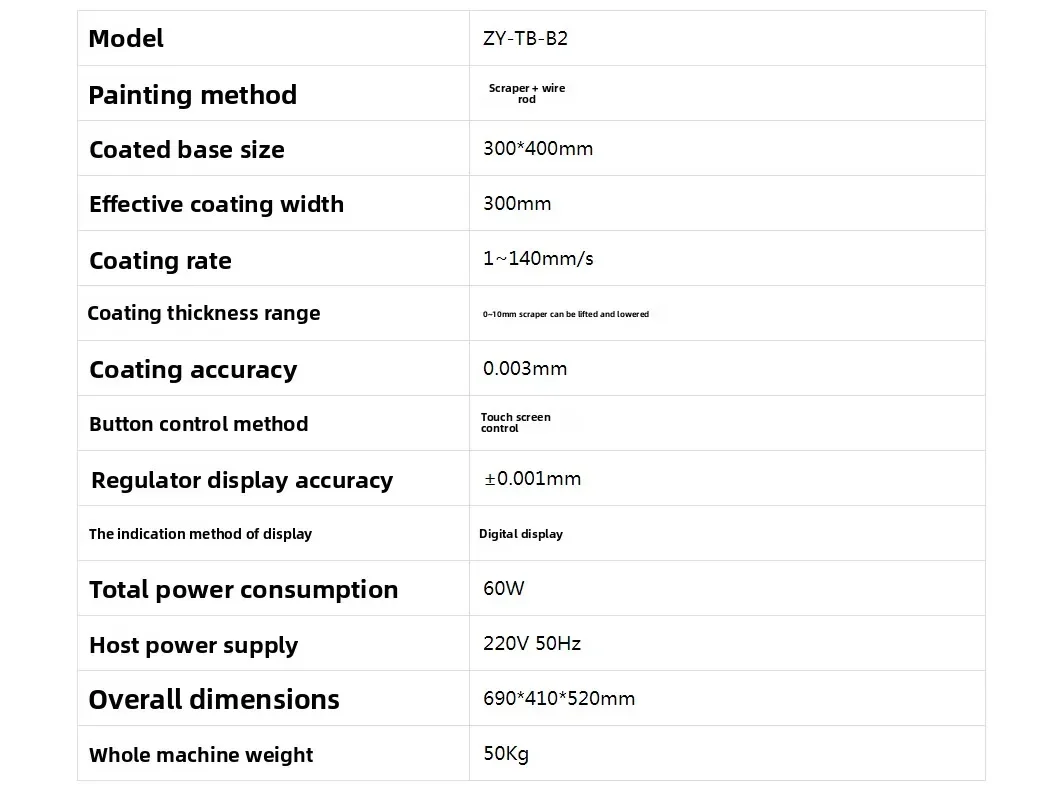Select the Painting method label
Viewport: 1060px width, 786px height.
click(x=192, y=95)
